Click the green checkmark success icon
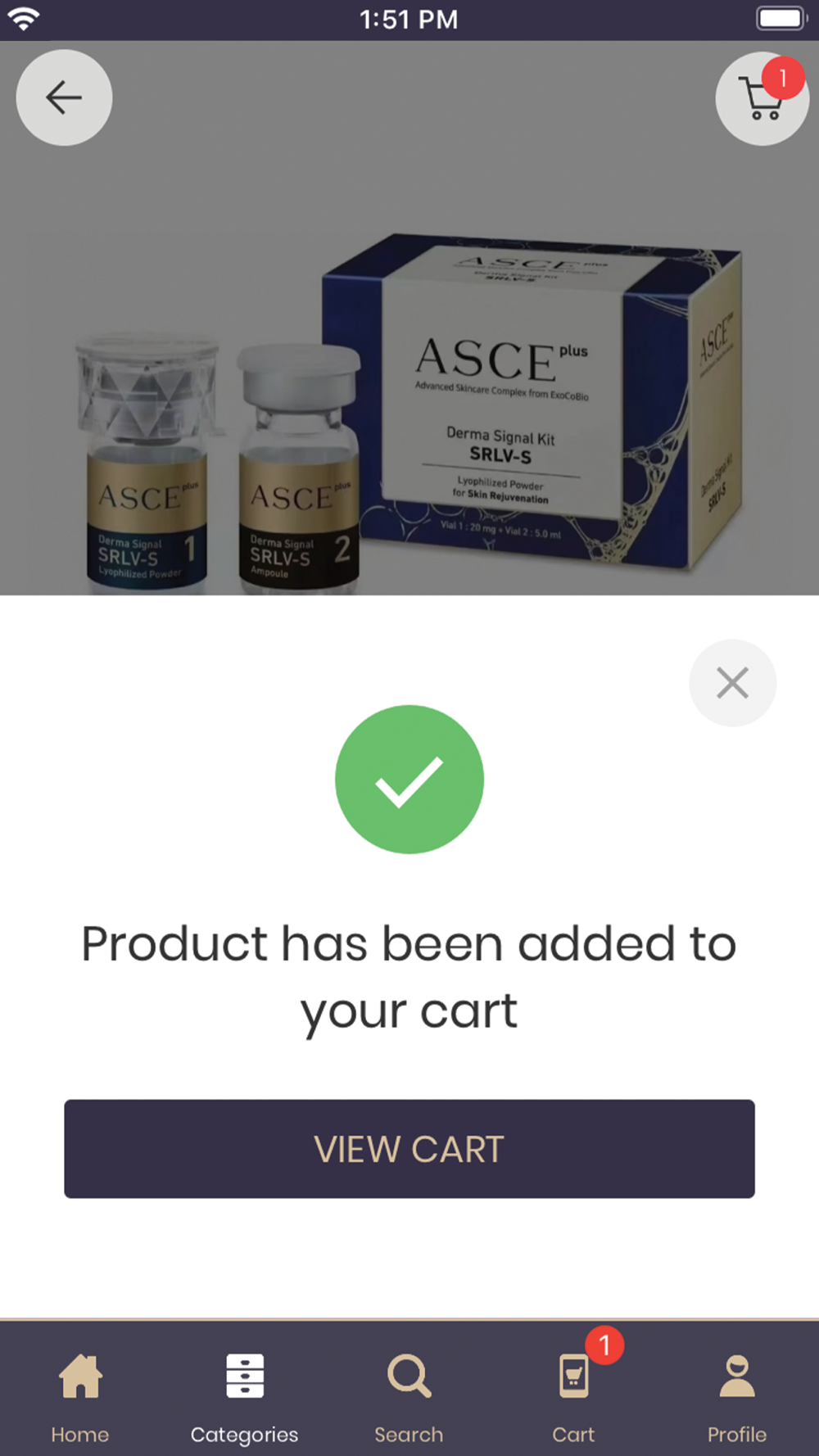Image resolution: width=819 pixels, height=1456 pixels. [409, 780]
